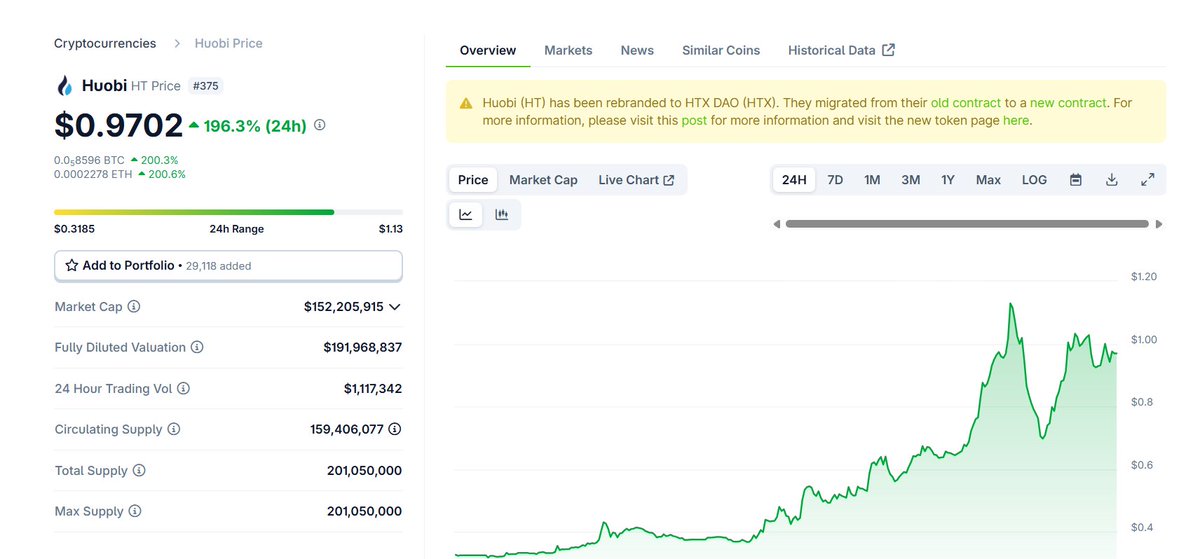Select the Max time range

click(988, 180)
